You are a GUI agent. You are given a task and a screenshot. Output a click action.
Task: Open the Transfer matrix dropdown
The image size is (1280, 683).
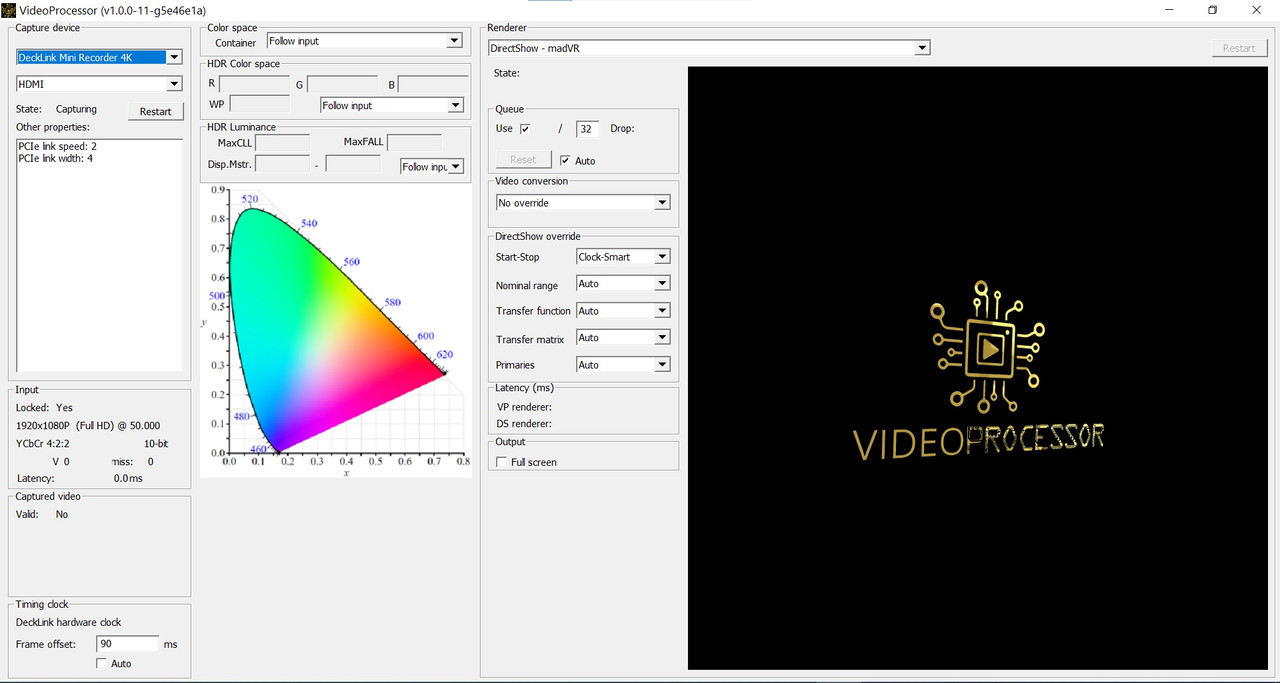click(x=623, y=338)
